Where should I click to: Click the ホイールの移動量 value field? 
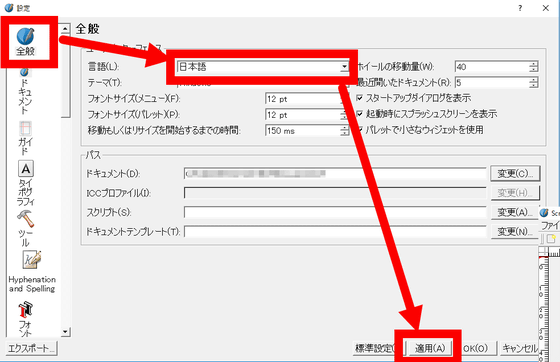[x=492, y=67]
